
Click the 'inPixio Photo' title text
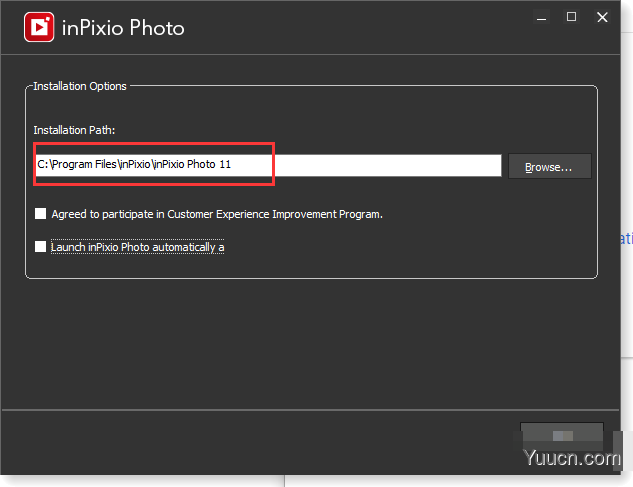coord(123,28)
